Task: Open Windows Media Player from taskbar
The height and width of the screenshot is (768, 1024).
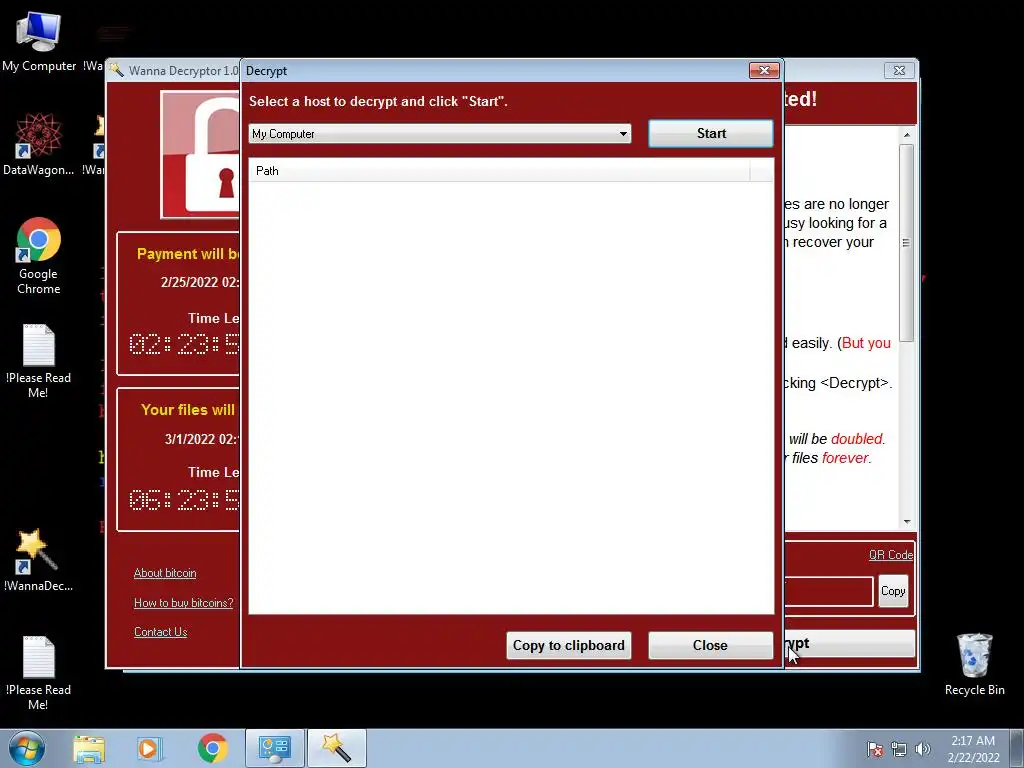Action: 149,748
